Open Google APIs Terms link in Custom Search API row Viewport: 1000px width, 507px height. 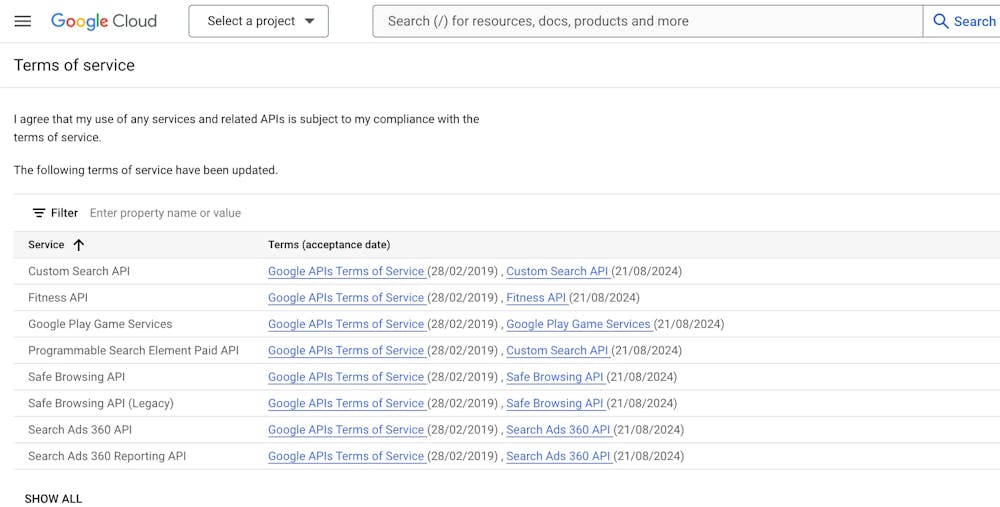pyautogui.click(x=347, y=272)
